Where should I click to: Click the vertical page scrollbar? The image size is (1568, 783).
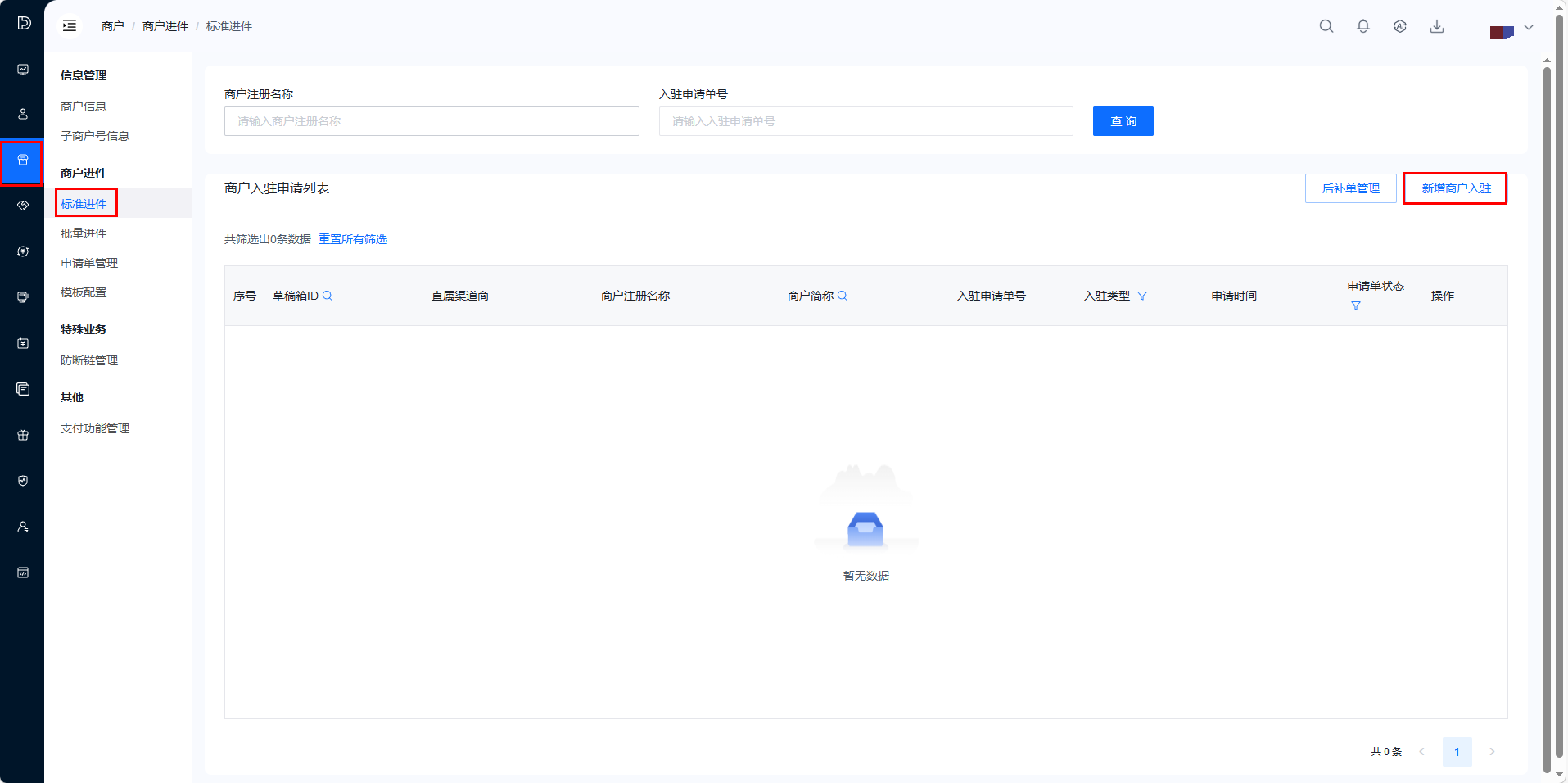pos(1547,410)
